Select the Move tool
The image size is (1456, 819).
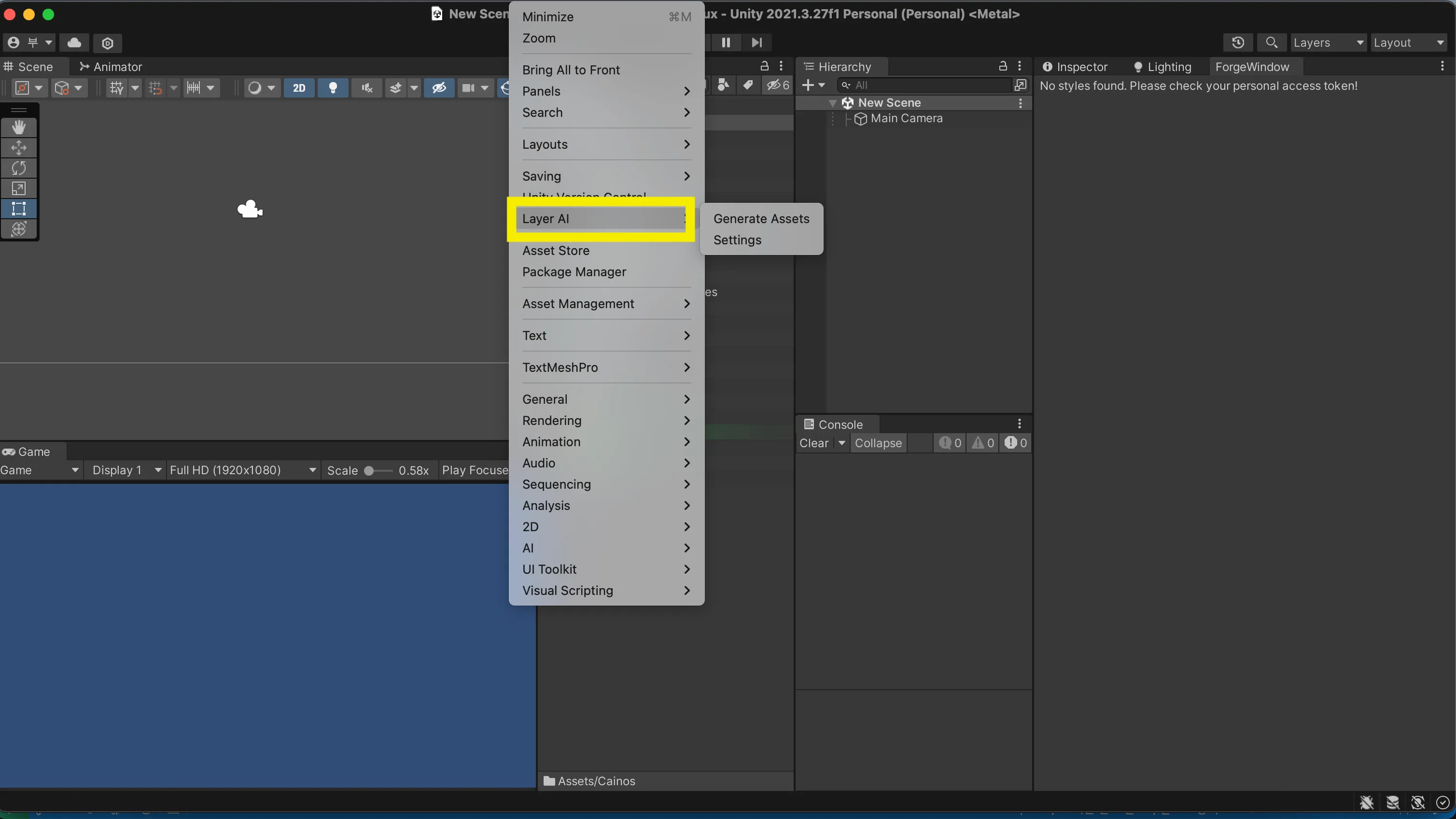(x=19, y=147)
